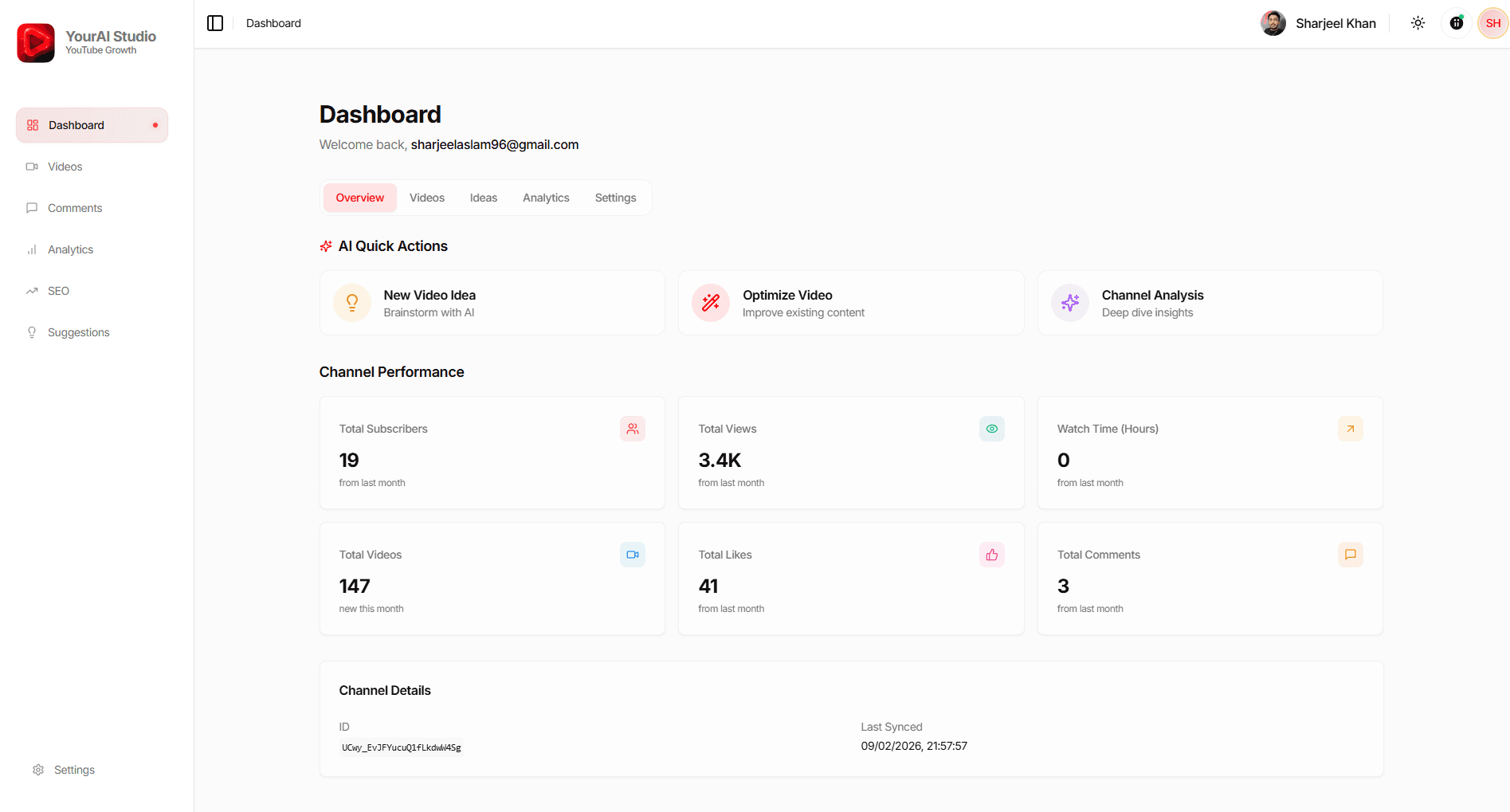Click the Total Videos camera icon
Viewport: 1510px width, 812px height.
pyautogui.click(x=633, y=555)
